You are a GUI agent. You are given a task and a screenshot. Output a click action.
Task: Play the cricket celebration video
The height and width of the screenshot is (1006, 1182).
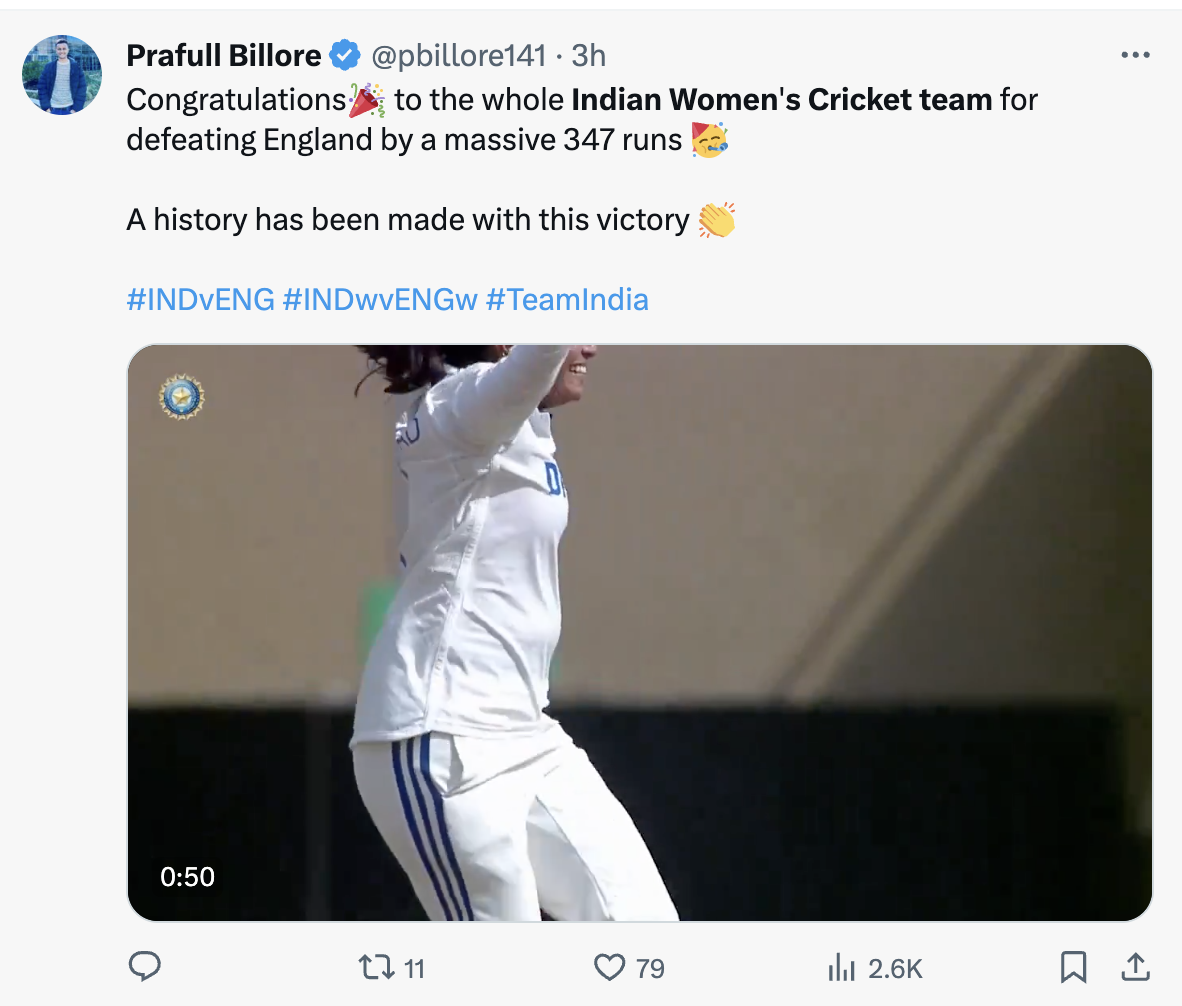[639, 632]
